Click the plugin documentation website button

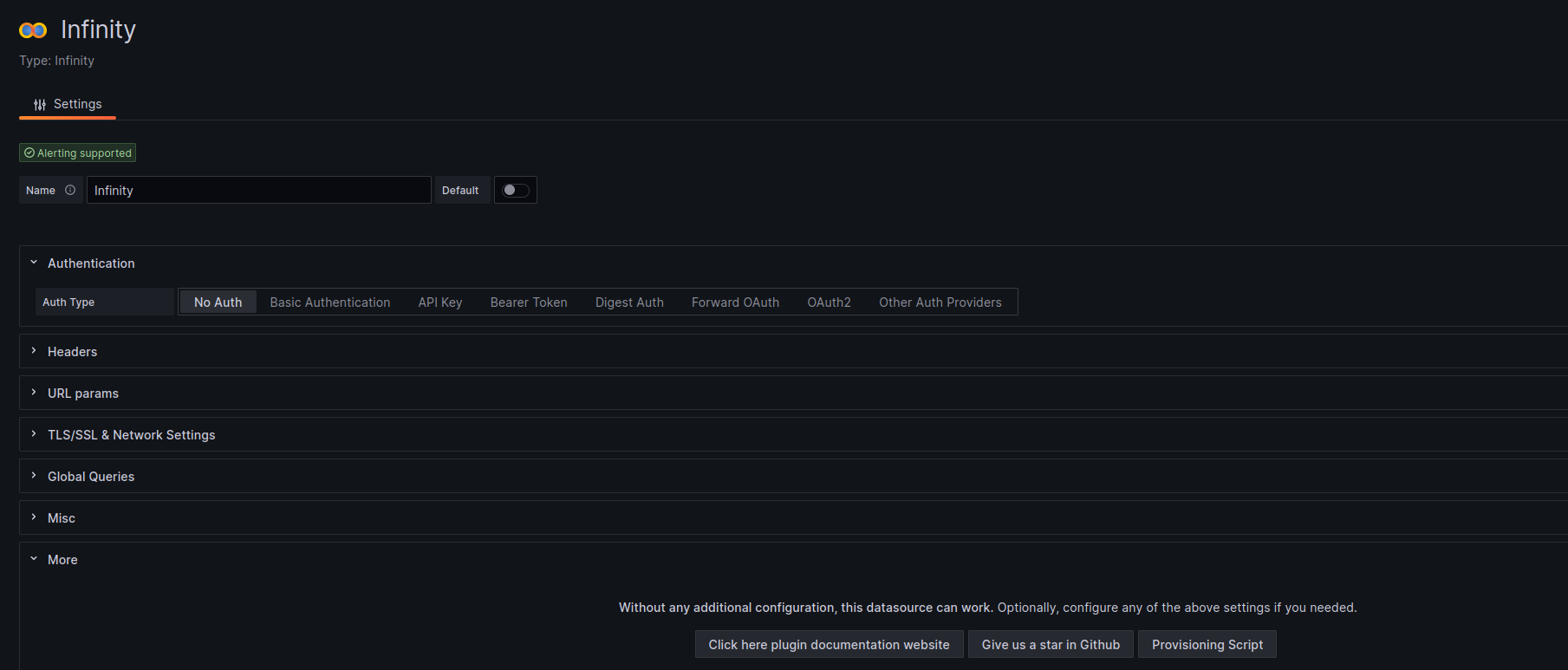point(829,644)
